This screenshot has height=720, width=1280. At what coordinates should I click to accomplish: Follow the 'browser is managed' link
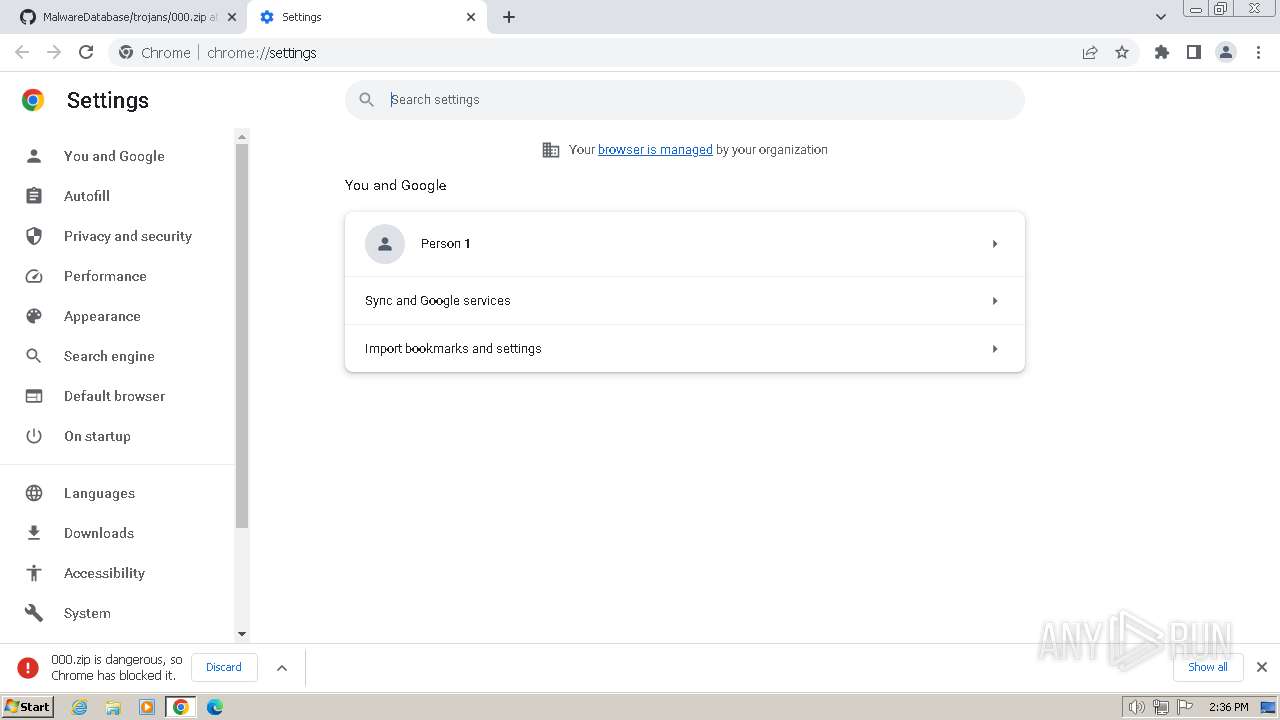tap(655, 150)
